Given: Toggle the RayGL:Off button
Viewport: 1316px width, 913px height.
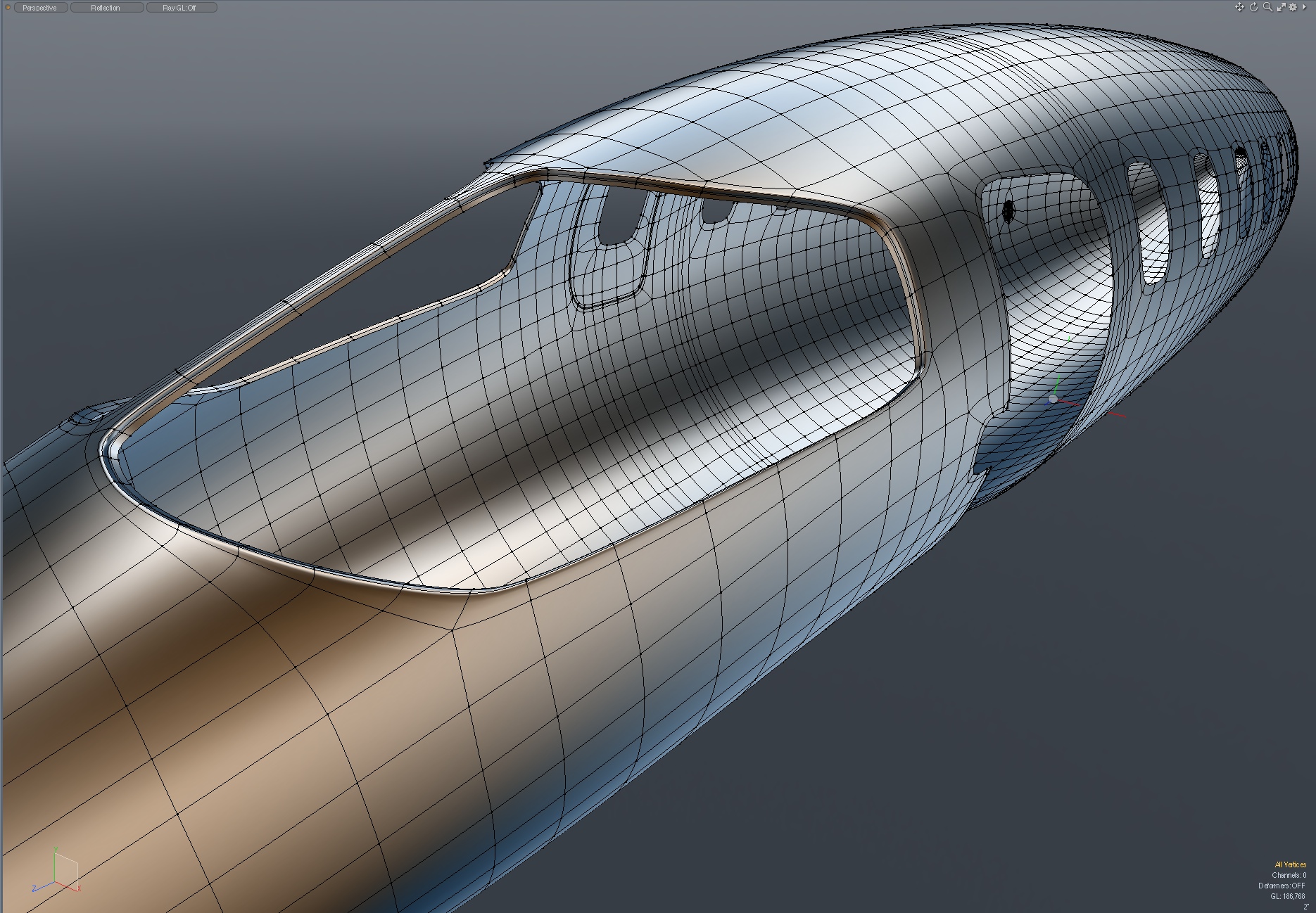Looking at the screenshot, I should (180, 8).
